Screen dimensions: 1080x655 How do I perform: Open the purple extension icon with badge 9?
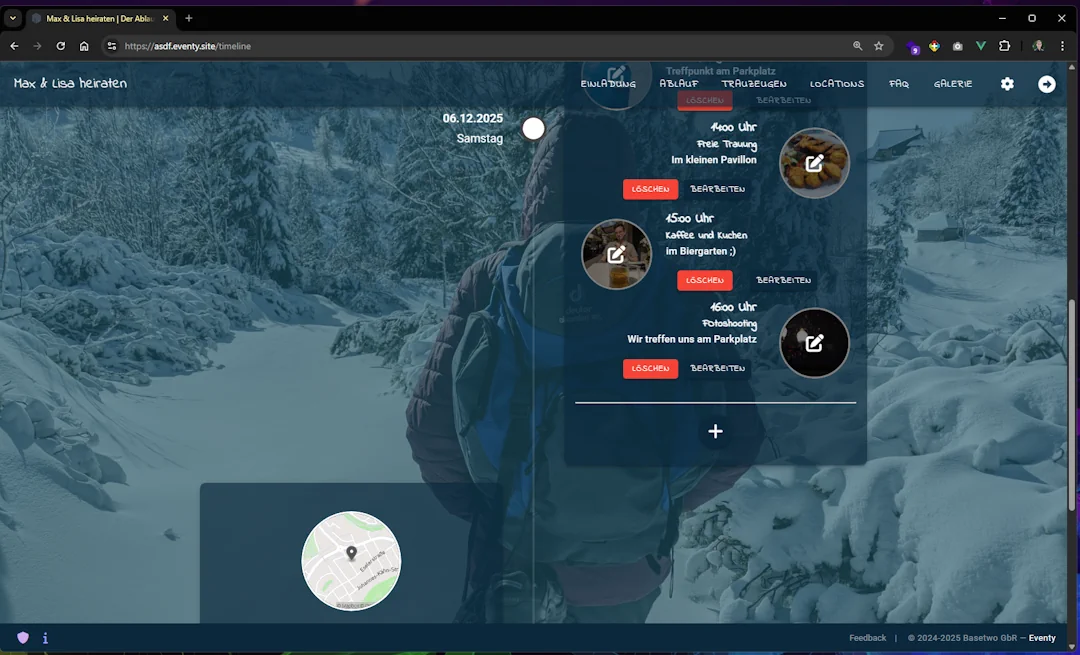click(913, 47)
